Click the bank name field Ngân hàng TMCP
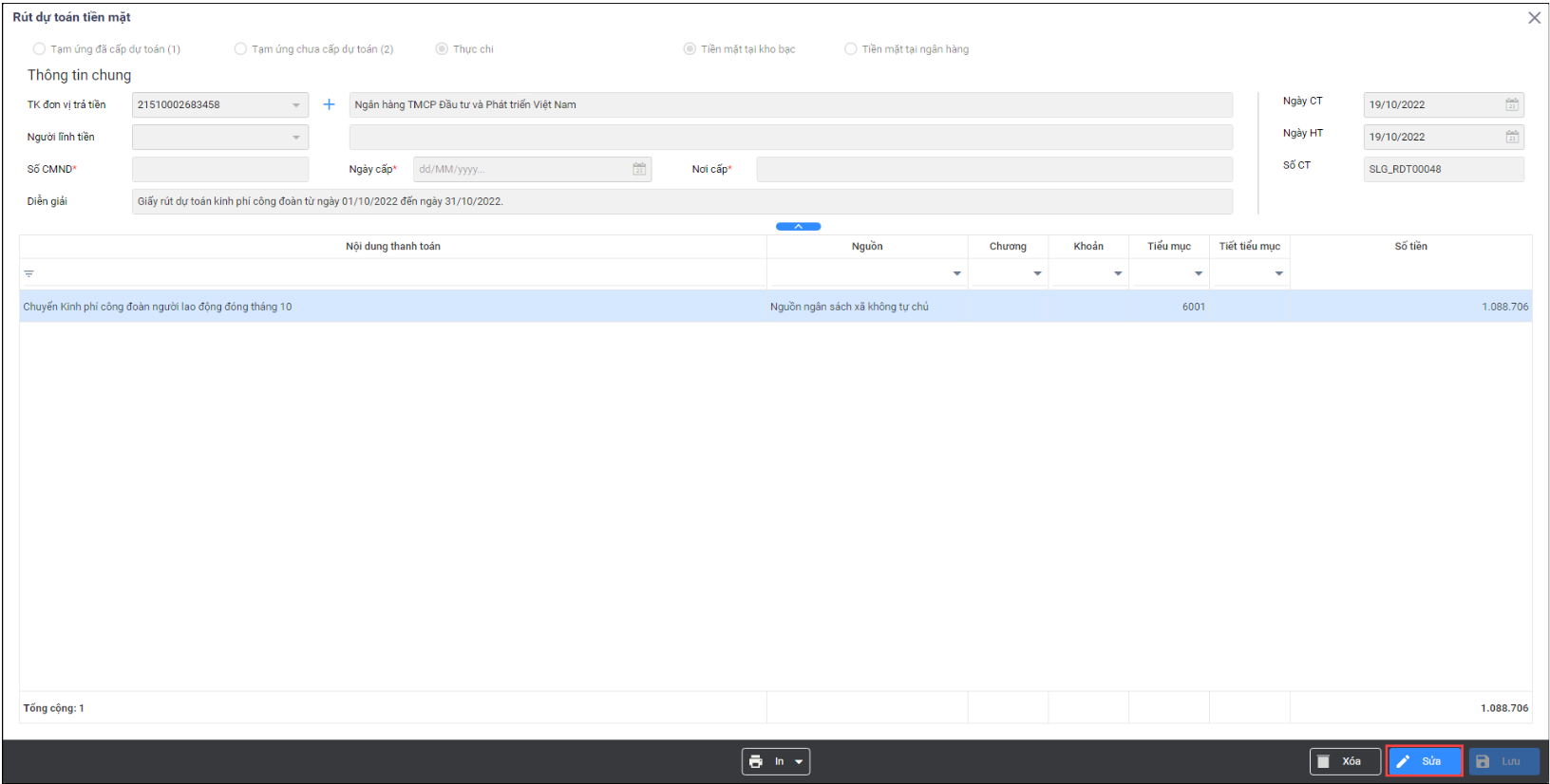This screenshot has height=784, width=1550. [791, 104]
